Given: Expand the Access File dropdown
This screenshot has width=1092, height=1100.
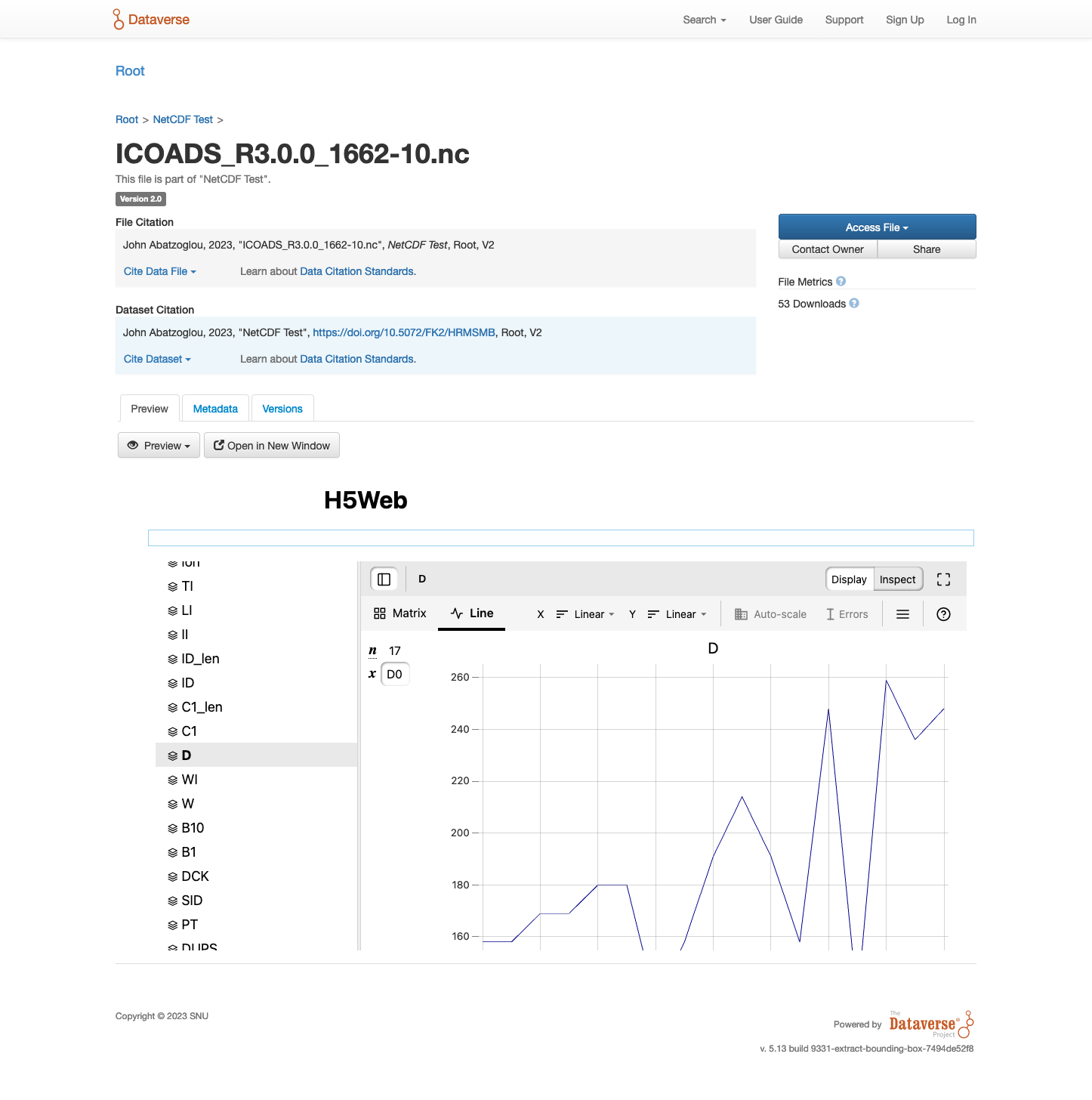Looking at the screenshot, I should (877, 227).
